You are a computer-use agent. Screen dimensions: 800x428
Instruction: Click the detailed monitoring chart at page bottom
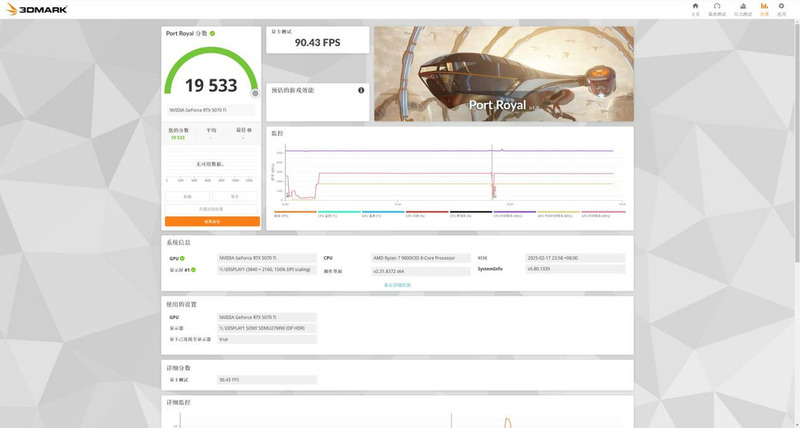tap(397, 418)
